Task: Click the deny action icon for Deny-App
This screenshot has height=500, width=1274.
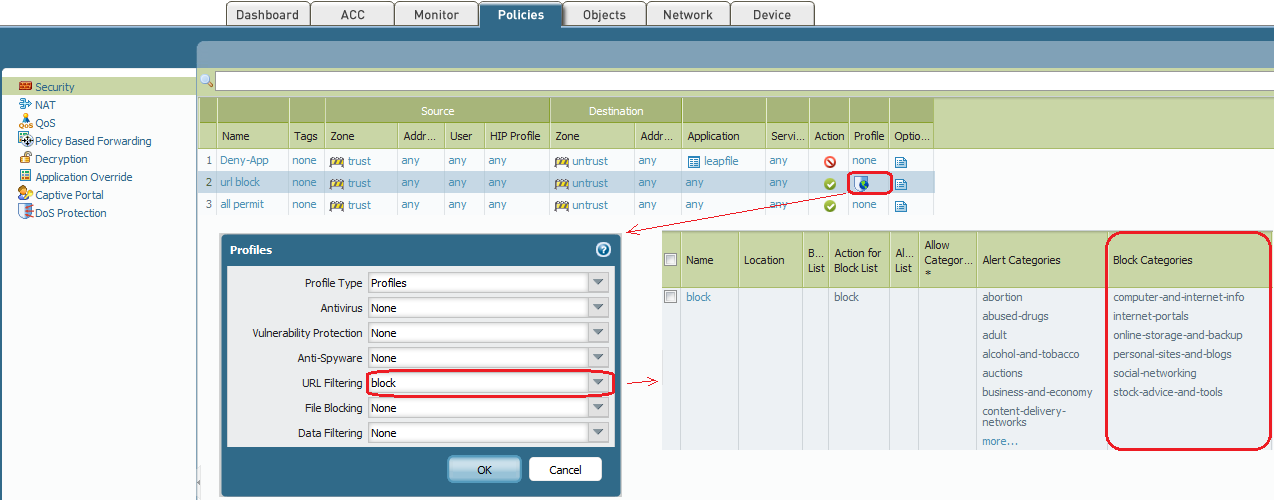Action: [829, 161]
